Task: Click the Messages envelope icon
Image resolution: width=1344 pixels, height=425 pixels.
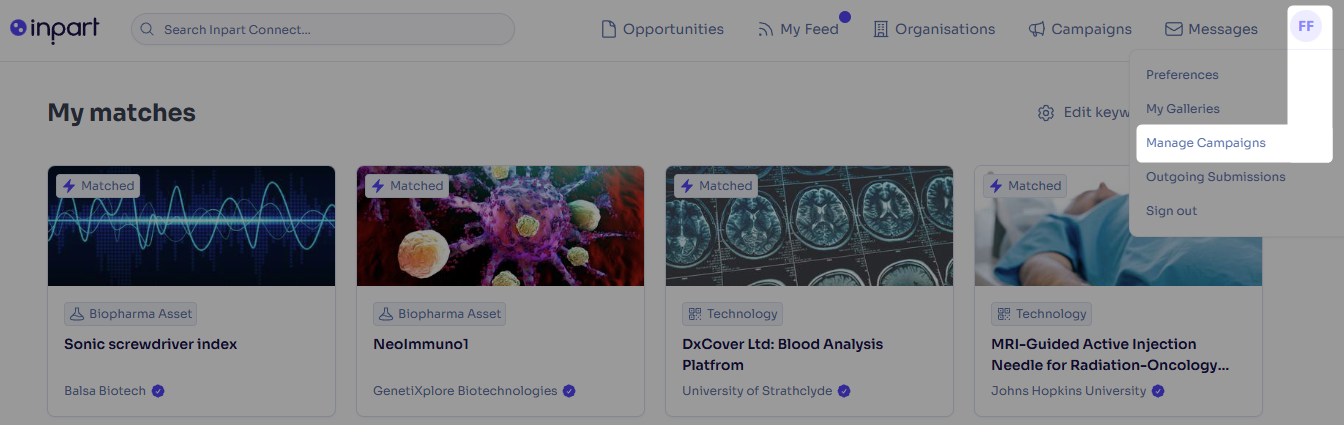Action: [x=1174, y=29]
